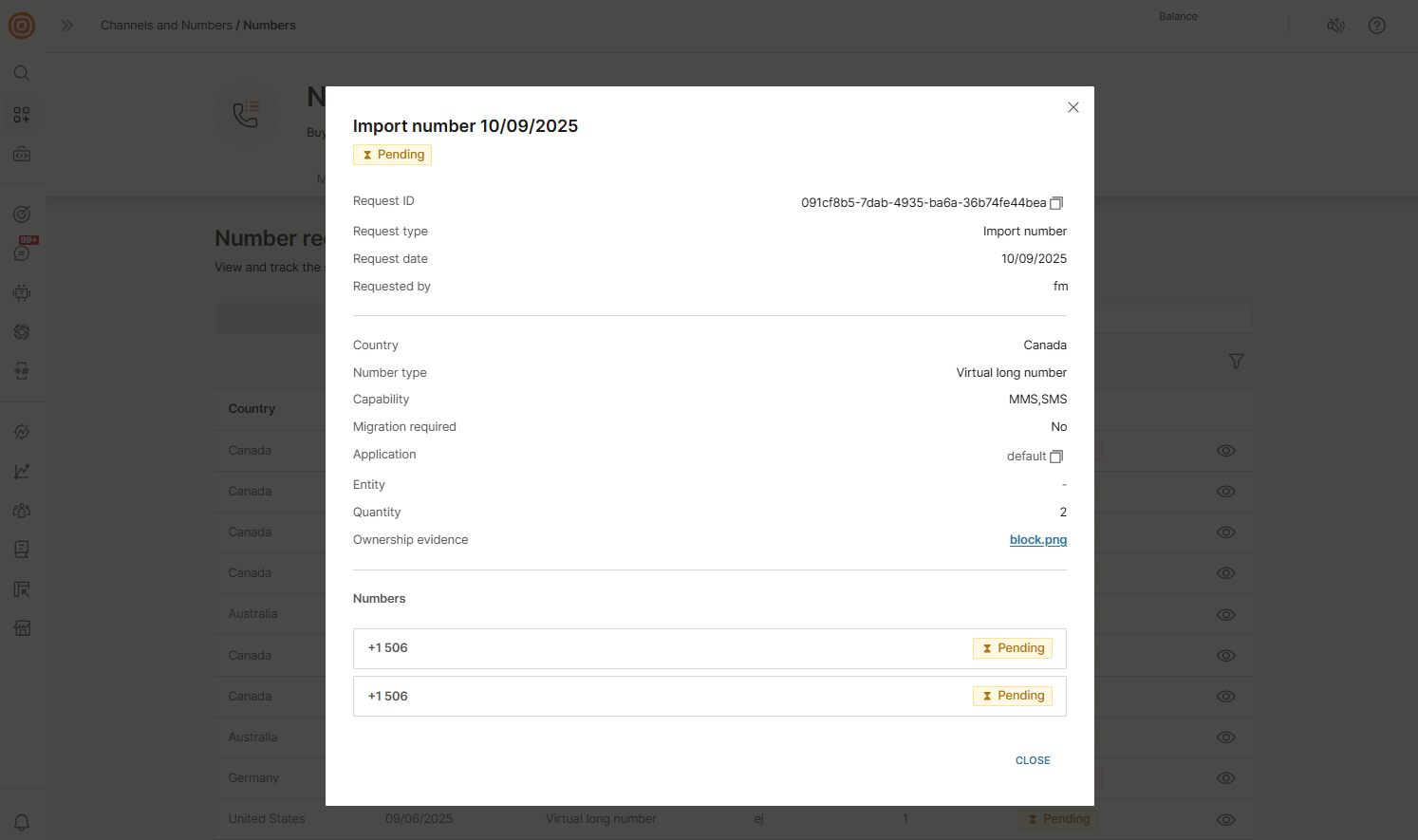Copy the Request ID value
This screenshot has width=1418, height=840.
[x=1056, y=203]
